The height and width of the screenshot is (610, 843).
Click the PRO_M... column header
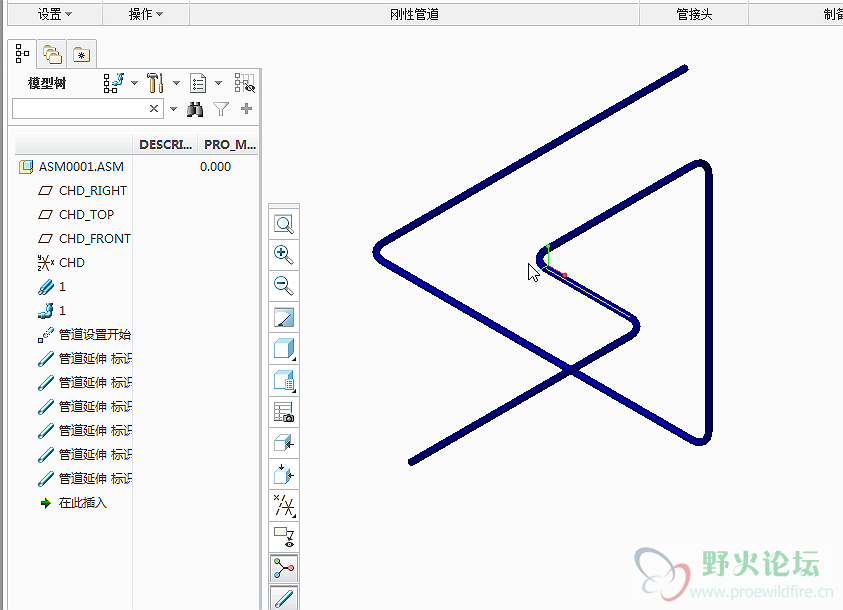pos(229,145)
